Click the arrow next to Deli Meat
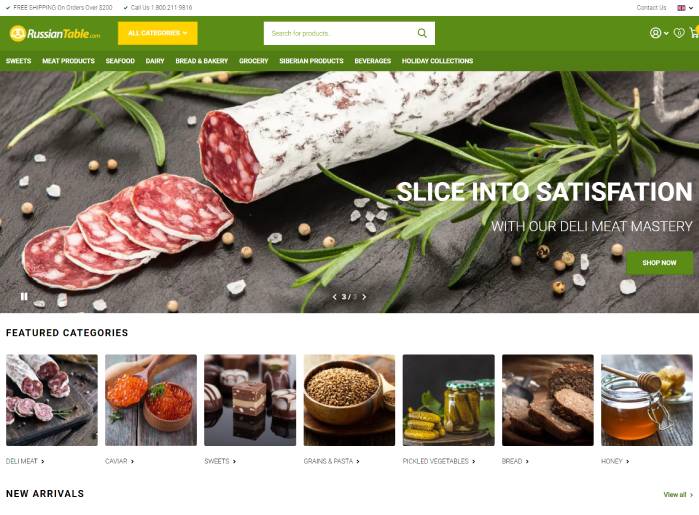Screen dimensions: 699x515 [x=43, y=461]
